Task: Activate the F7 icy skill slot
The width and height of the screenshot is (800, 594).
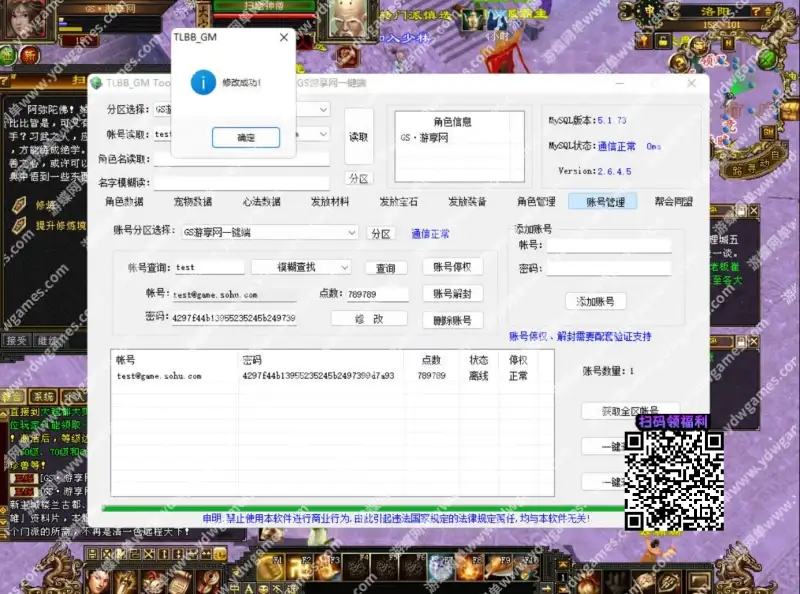Action: point(440,568)
